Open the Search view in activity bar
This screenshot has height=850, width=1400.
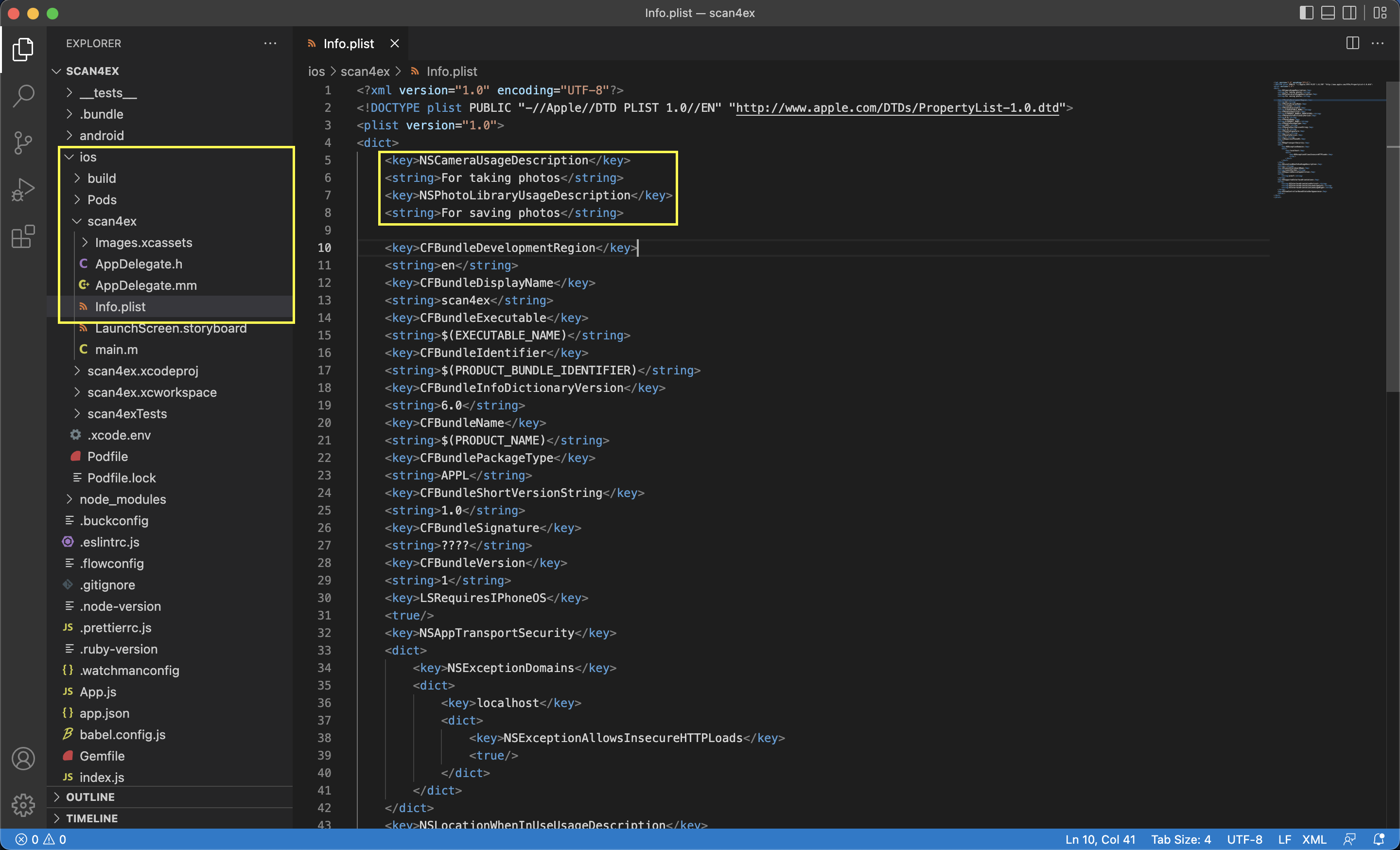23,96
